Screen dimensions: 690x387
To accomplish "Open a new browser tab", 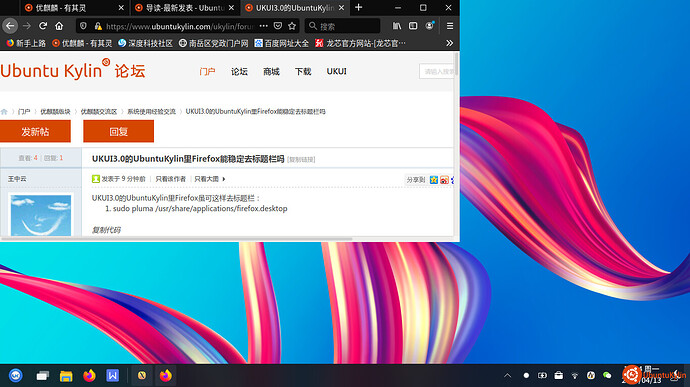I will click(359, 7).
